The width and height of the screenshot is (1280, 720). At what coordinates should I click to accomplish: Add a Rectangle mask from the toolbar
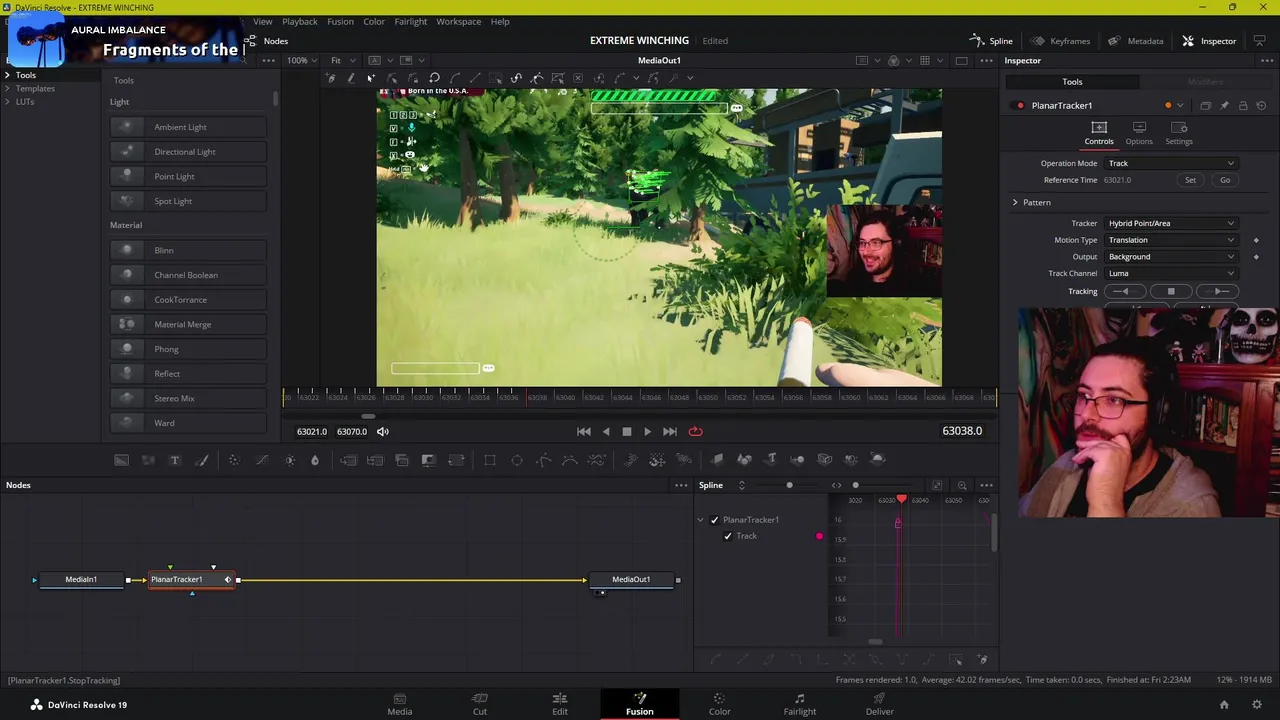pyautogui.click(x=490, y=460)
